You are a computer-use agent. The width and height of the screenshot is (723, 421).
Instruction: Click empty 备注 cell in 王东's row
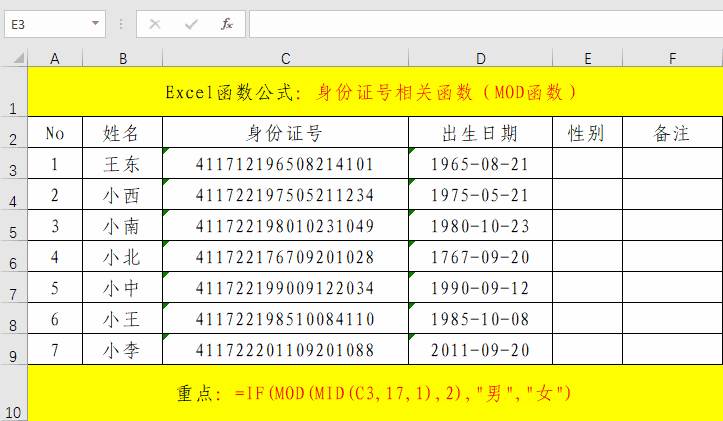pyautogui.click(x=673, y=164)
